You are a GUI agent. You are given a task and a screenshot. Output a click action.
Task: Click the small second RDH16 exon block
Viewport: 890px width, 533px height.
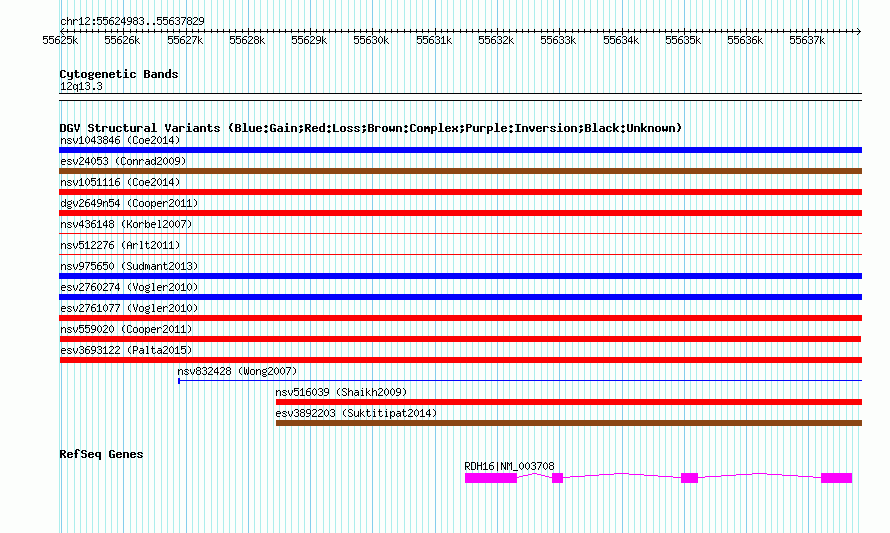[x=557, y=478]
